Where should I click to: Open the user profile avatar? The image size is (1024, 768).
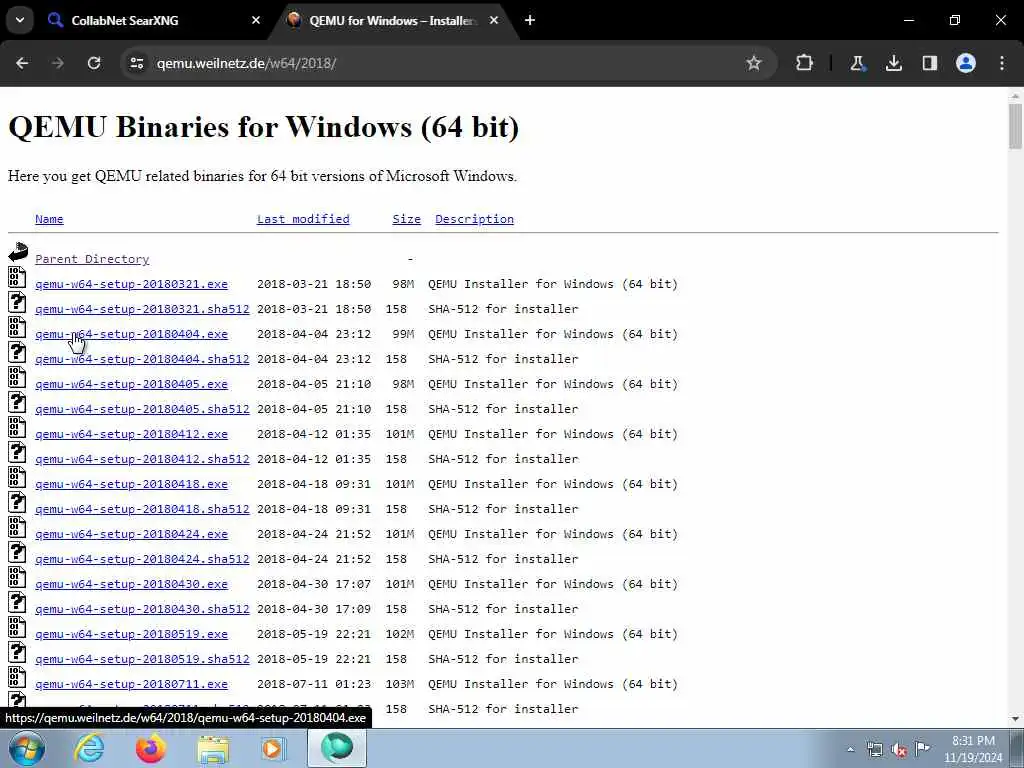coord(966,63)
